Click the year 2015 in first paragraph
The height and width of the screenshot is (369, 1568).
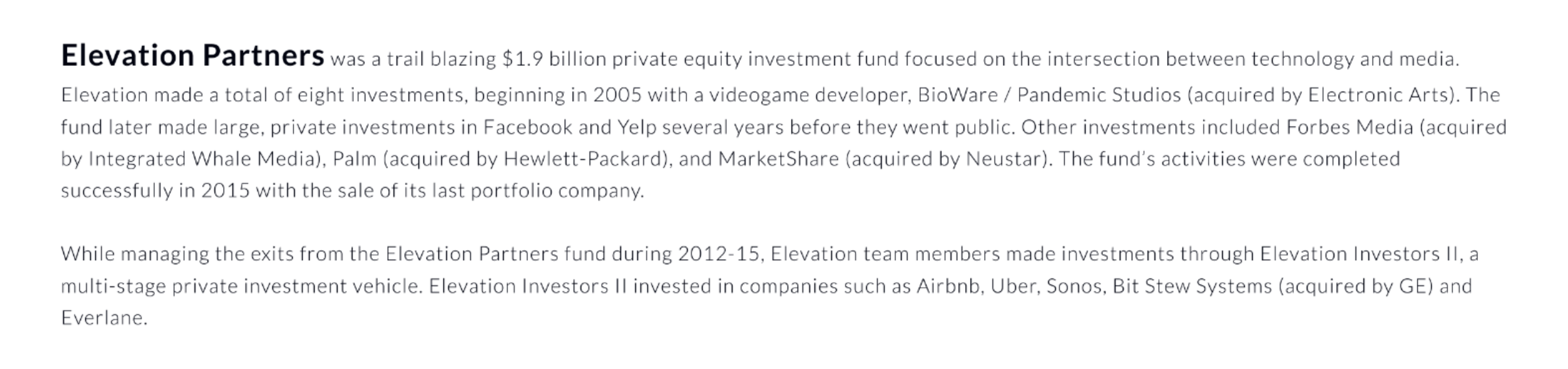[x=225, y=191]
